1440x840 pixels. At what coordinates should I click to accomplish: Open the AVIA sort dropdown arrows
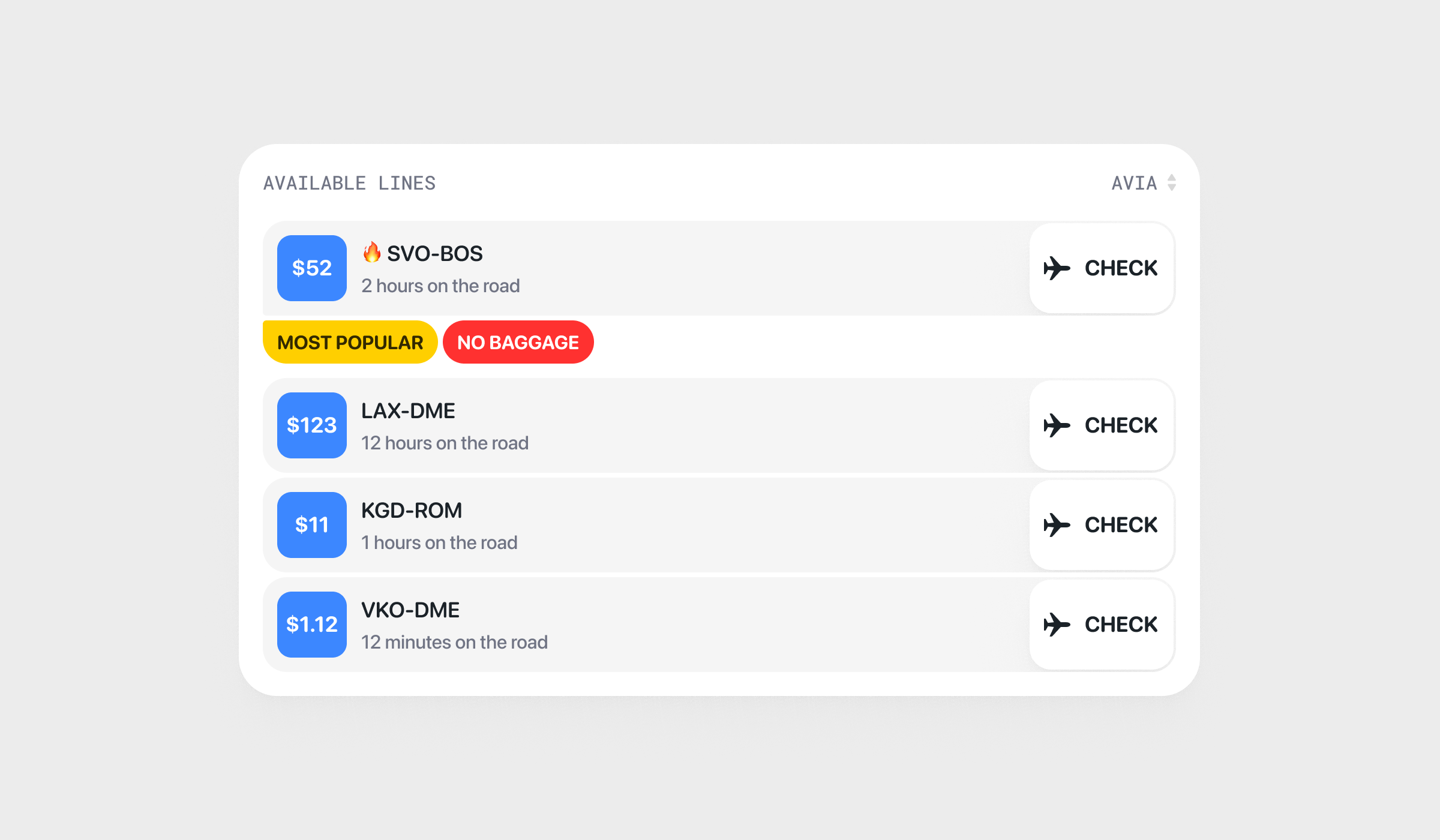pos(1171,182)
